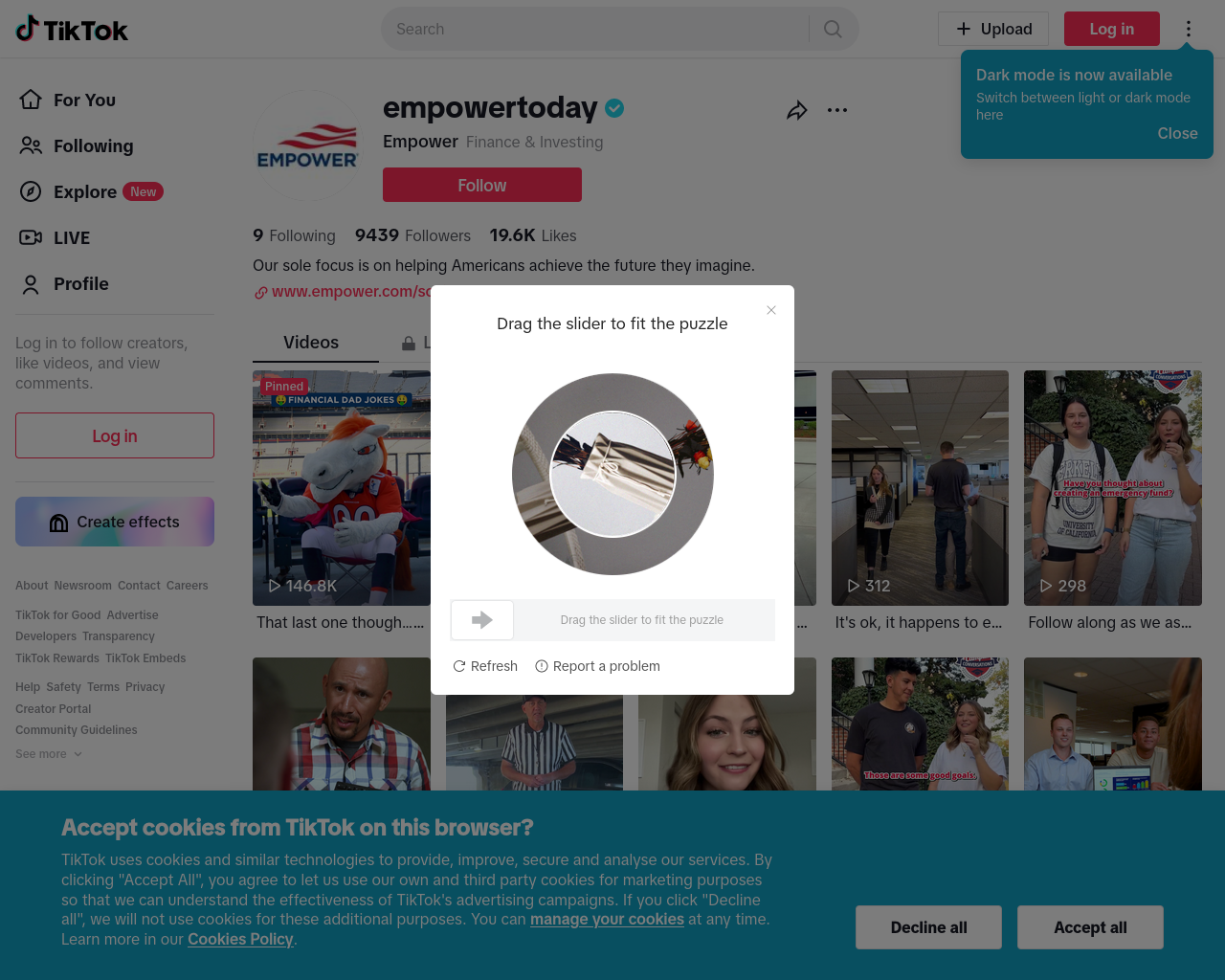Viewport: 1225px width, 980px height.
Task: Close the puzzle dialog
Action: [771, 310]
